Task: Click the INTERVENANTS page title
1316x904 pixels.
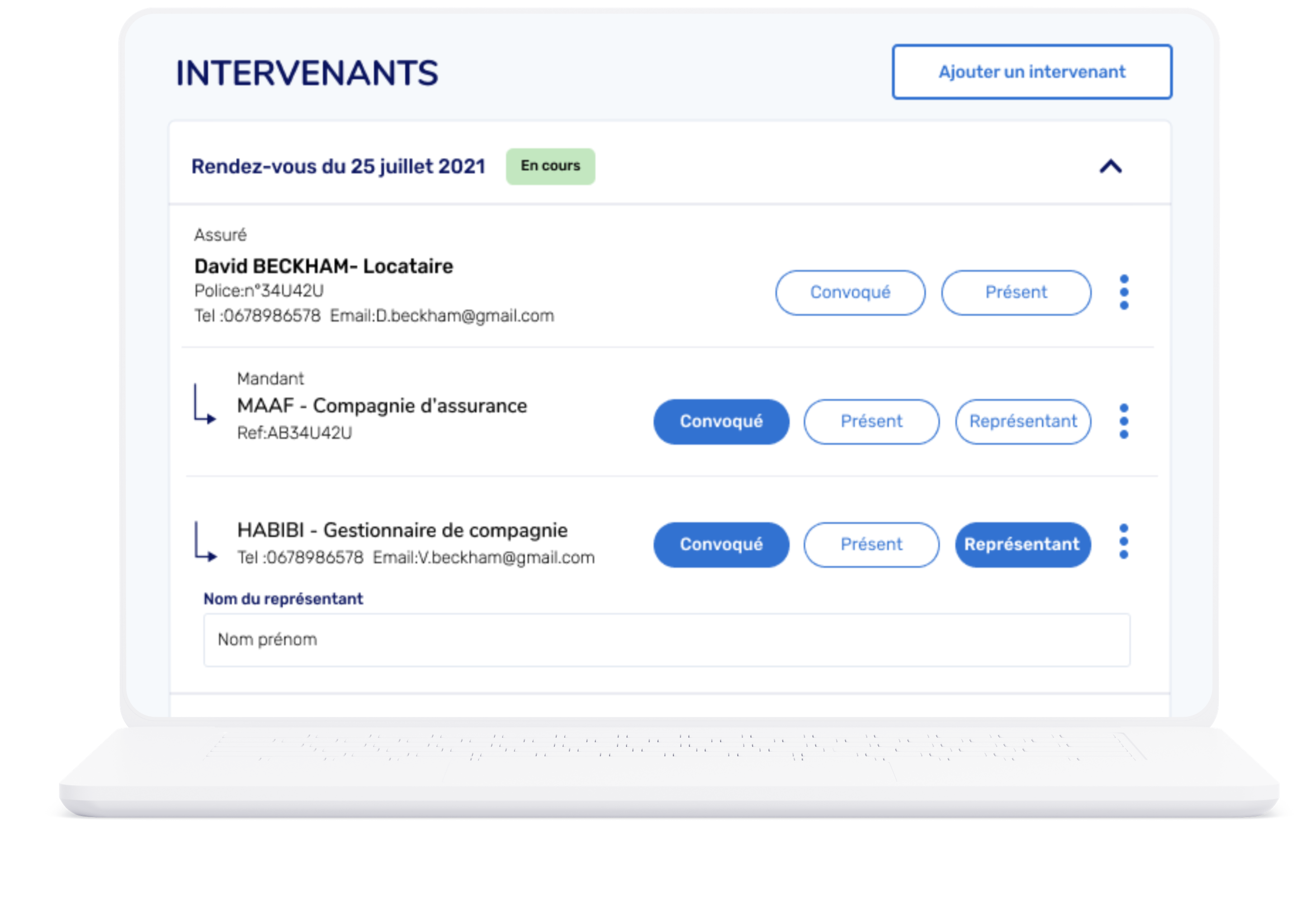Action: coord(307,73)
